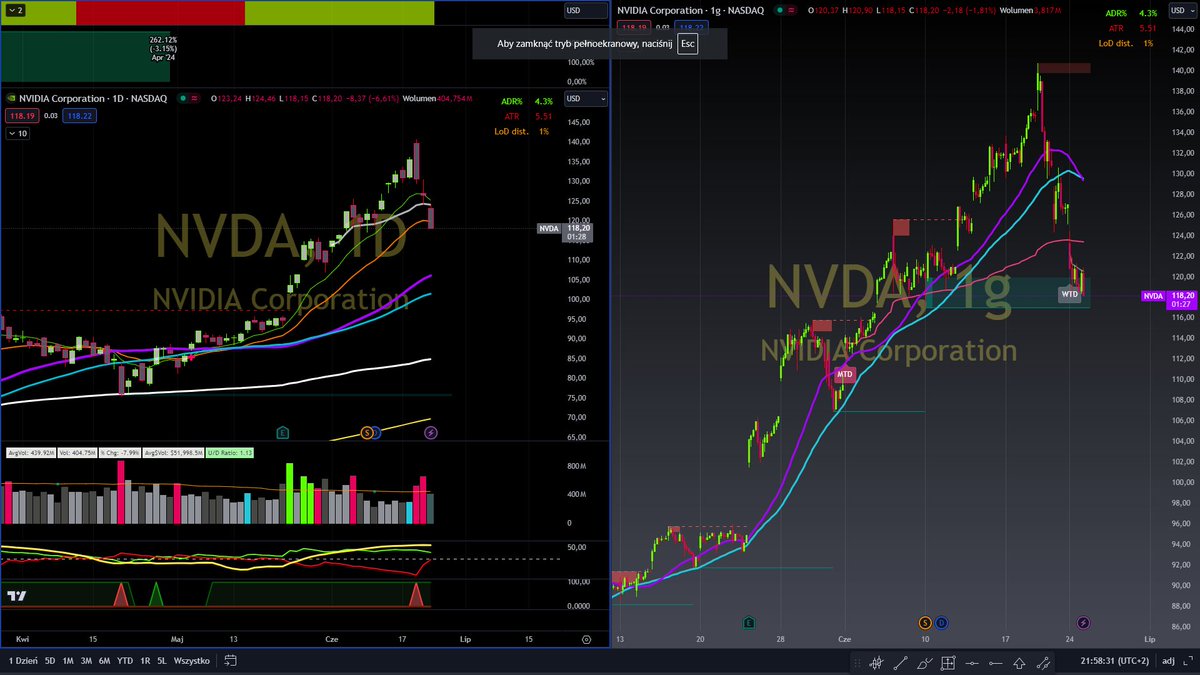Select the brush drawing tool

[x=924, y=663]
